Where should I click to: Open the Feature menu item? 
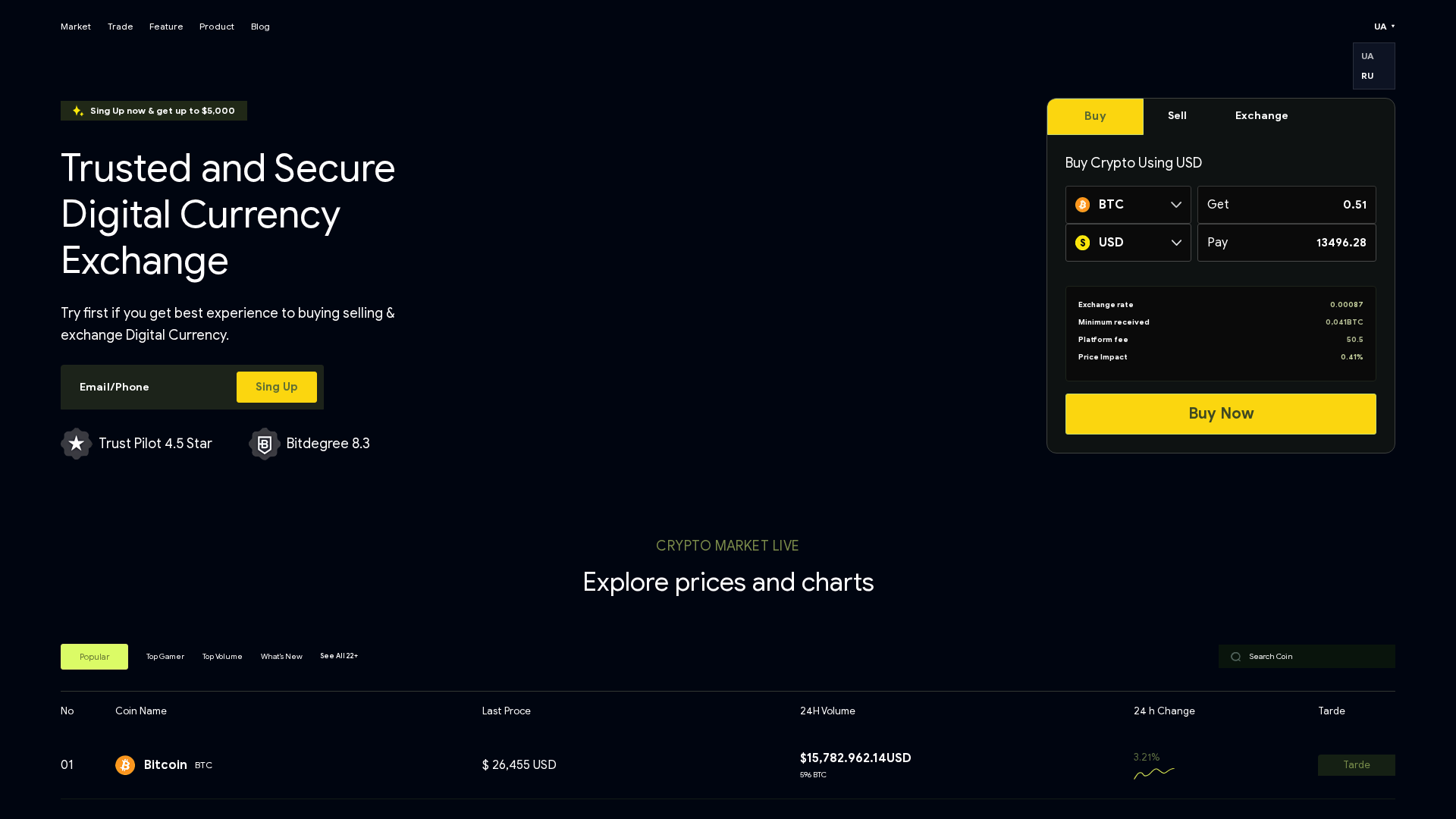(166, 27)
